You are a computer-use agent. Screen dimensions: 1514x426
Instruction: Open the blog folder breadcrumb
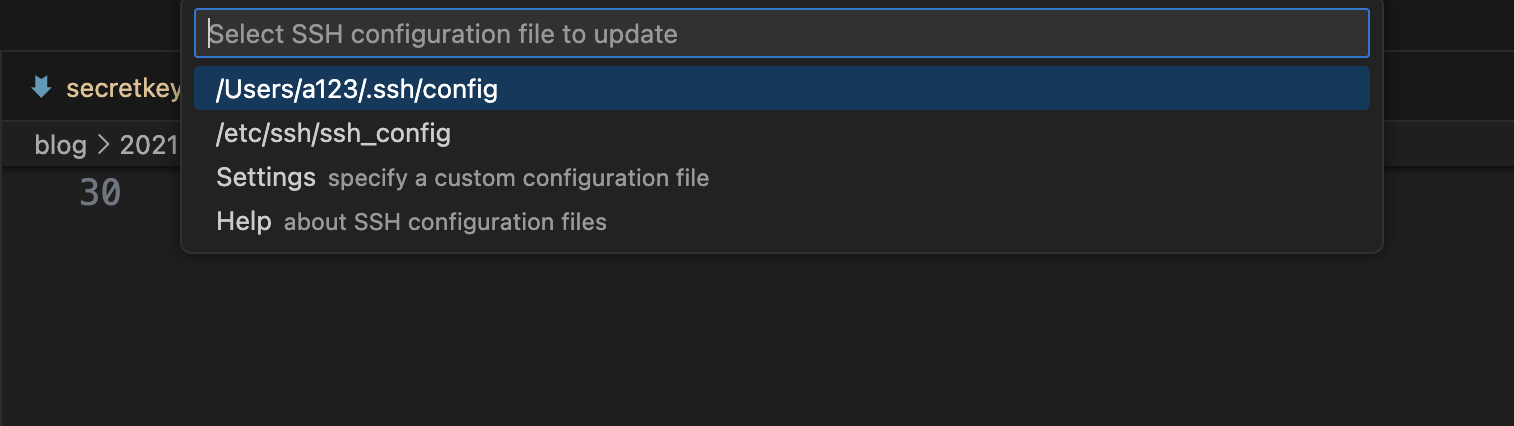tap(60, 145)
